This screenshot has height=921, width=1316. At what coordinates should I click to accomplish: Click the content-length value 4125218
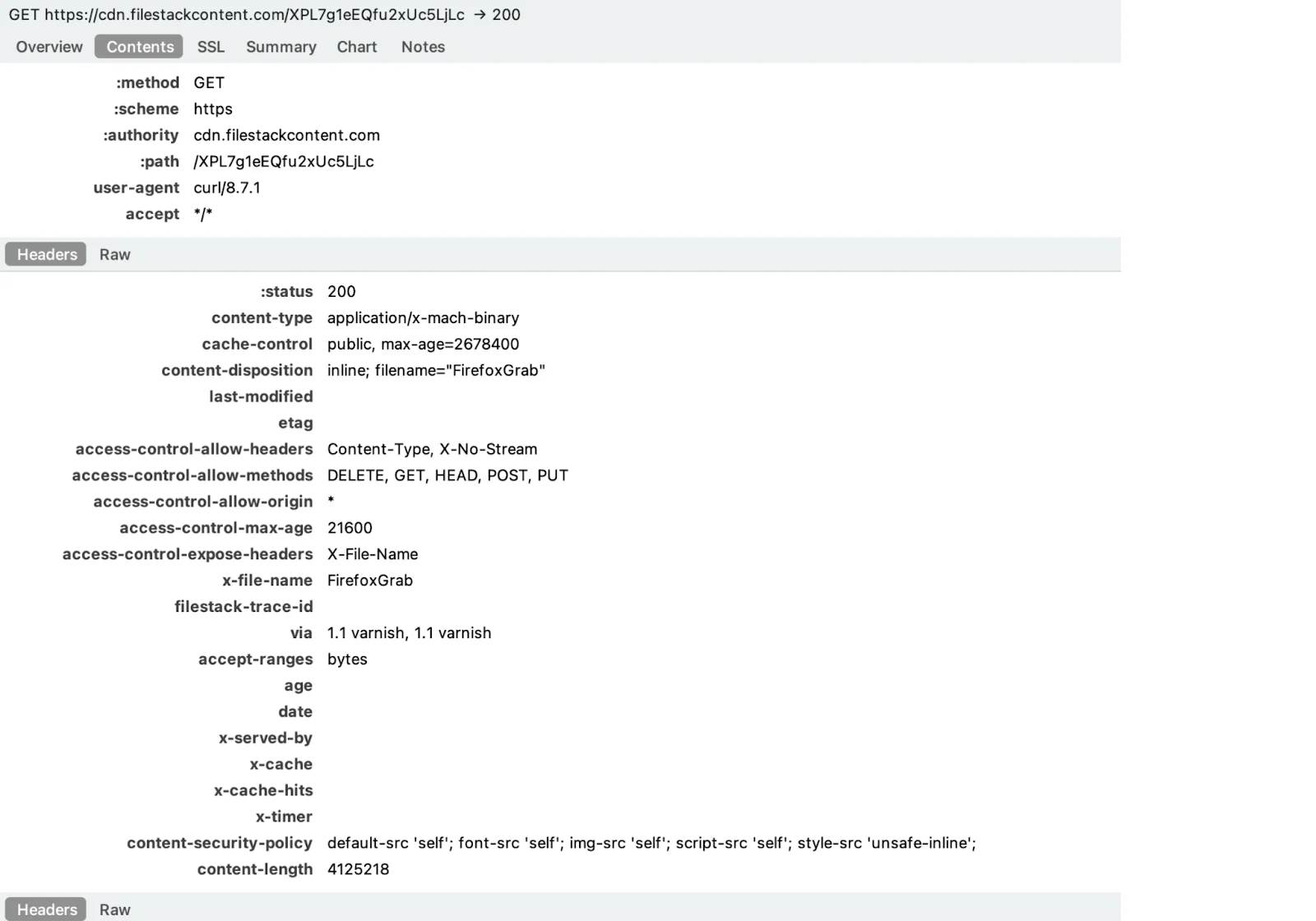[358, 869]
